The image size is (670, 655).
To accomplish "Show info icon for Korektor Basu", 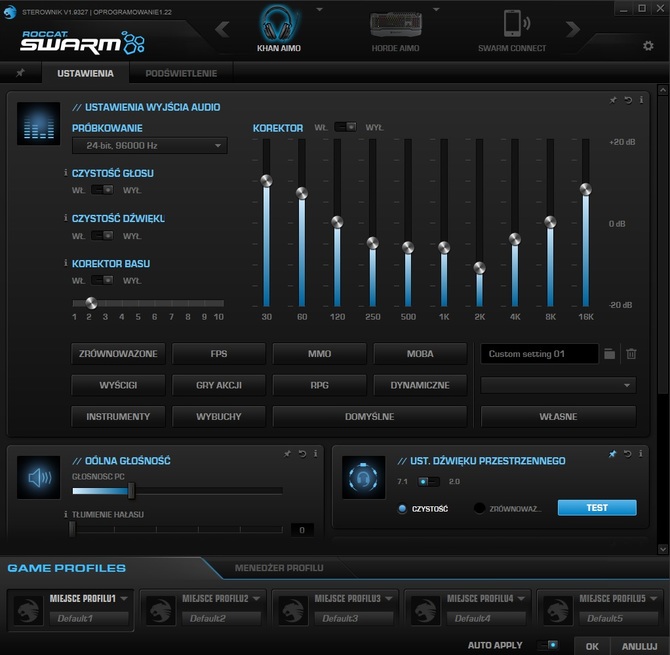I will point(65,263).
